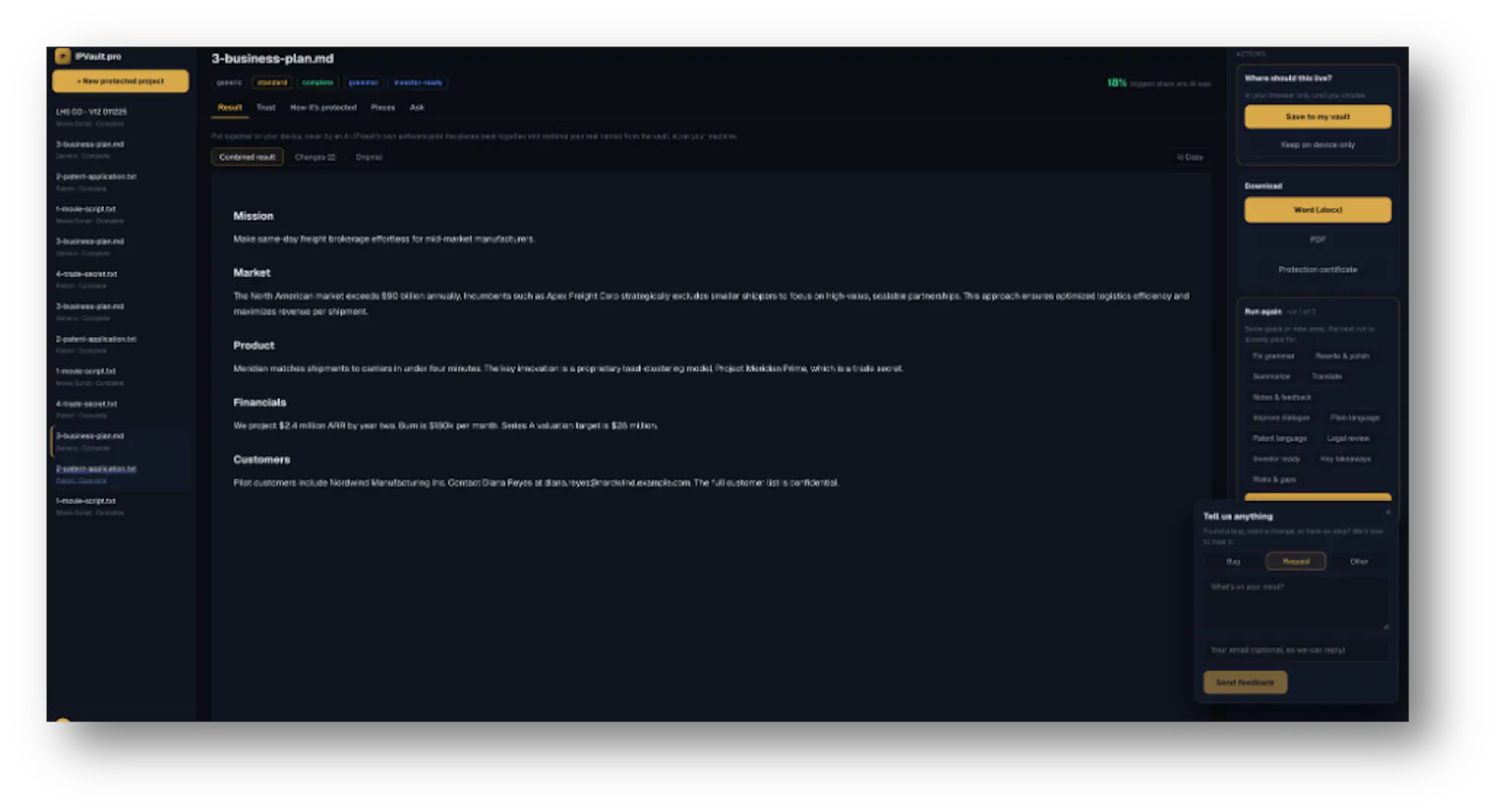The width and height of the screenshot is (1499, 812).
Task: Click the Mission heading
Action: click(x=253, y=216)
